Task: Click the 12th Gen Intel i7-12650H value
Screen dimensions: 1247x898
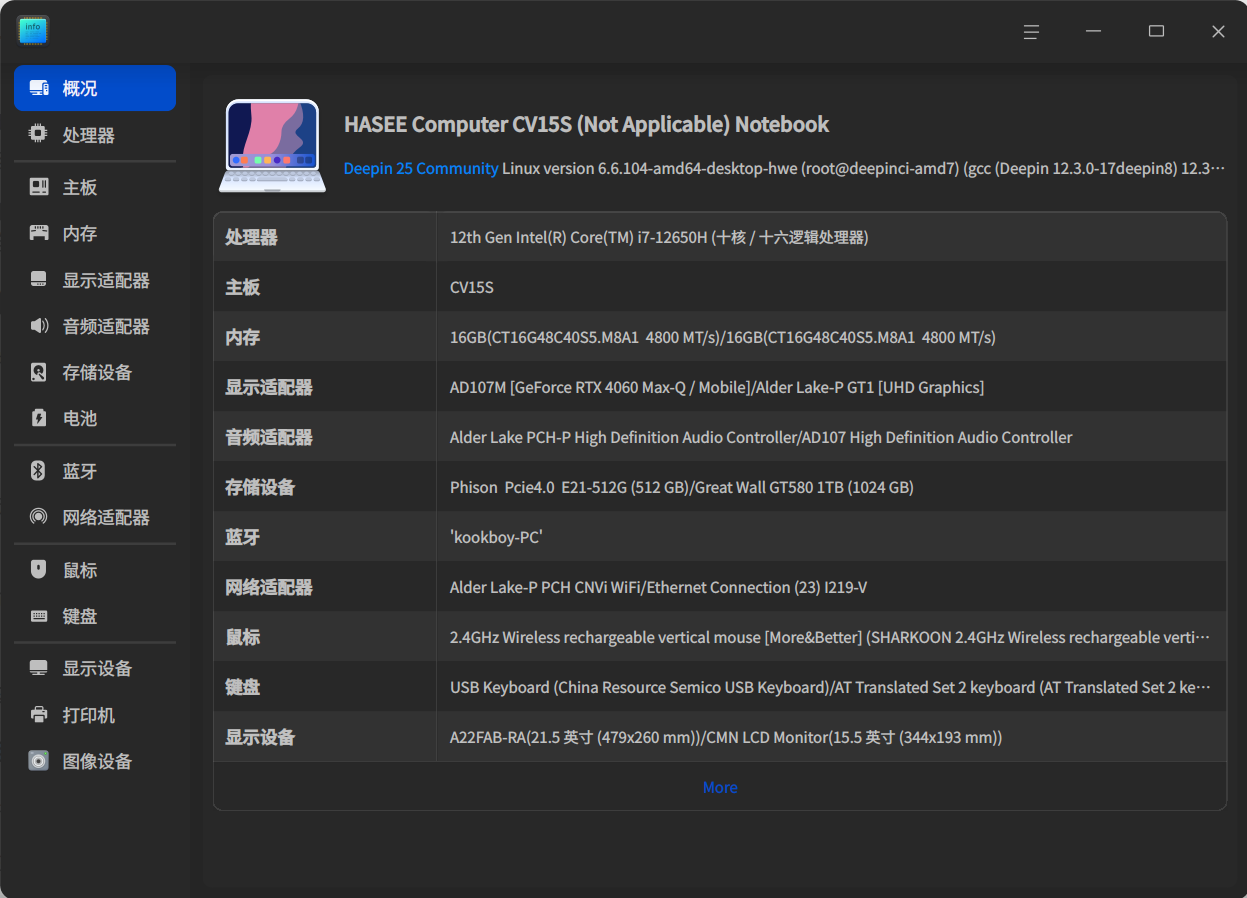Action: 659,237
